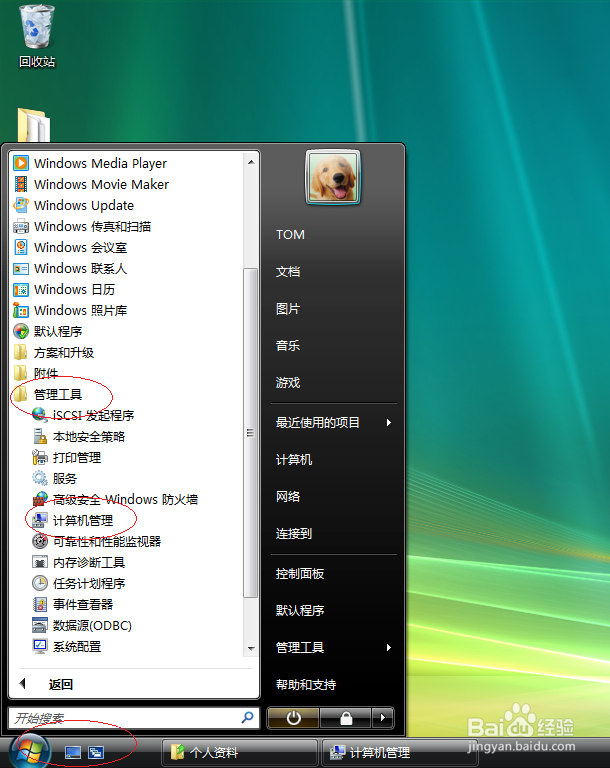Open 数据源(ODBC) icon

pyautogui.click(x=40, y=625)
